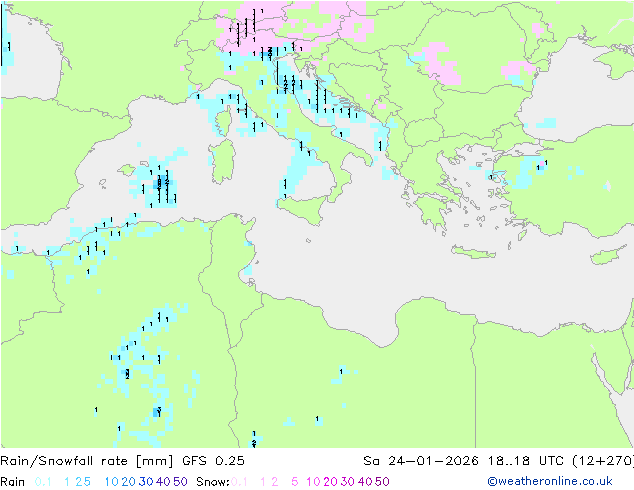Pick the snow 0.1 legend value
Image resolution: width=634 pixels, height=490 pixels.
(239, 482)
